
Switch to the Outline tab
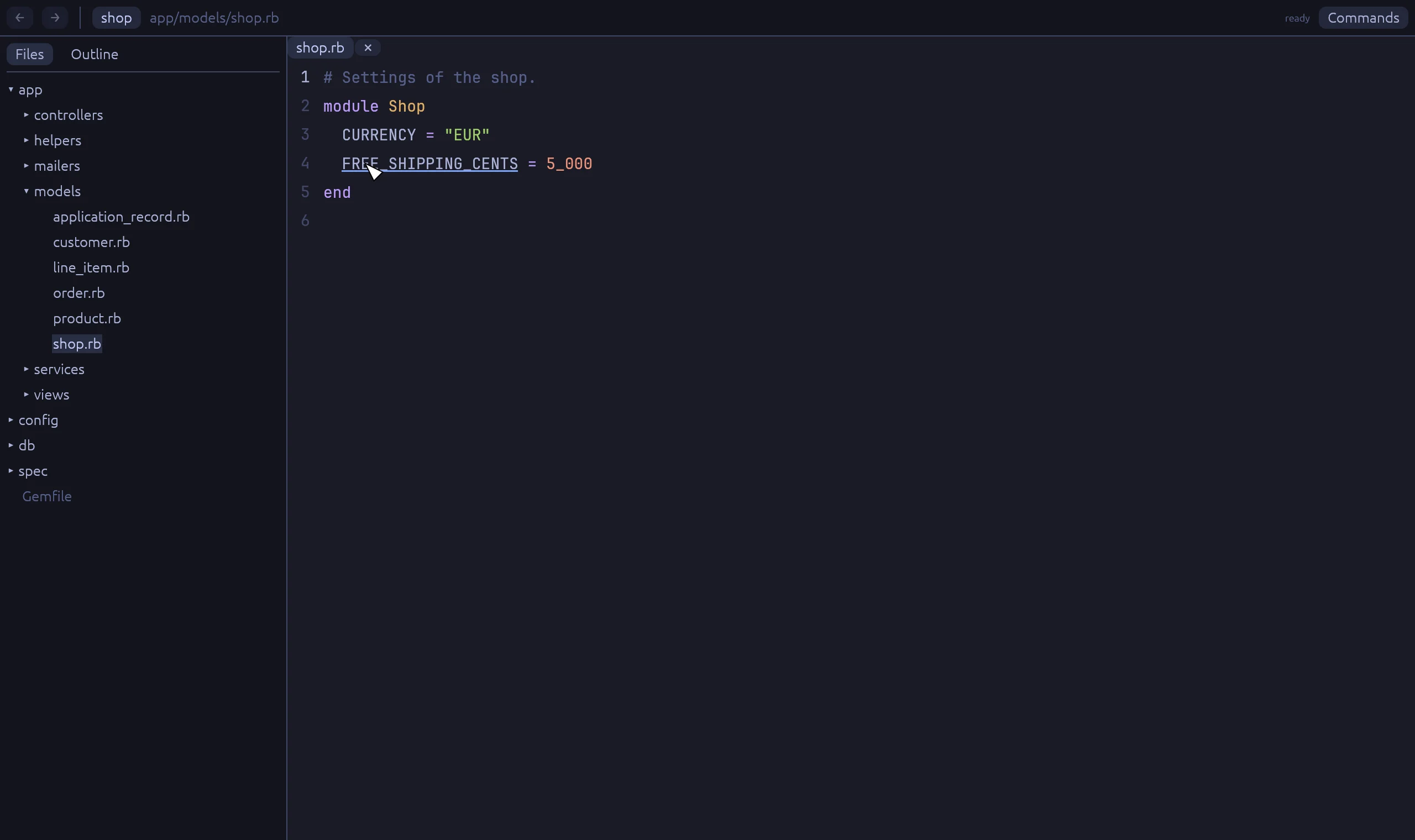(x=95, y=54)
